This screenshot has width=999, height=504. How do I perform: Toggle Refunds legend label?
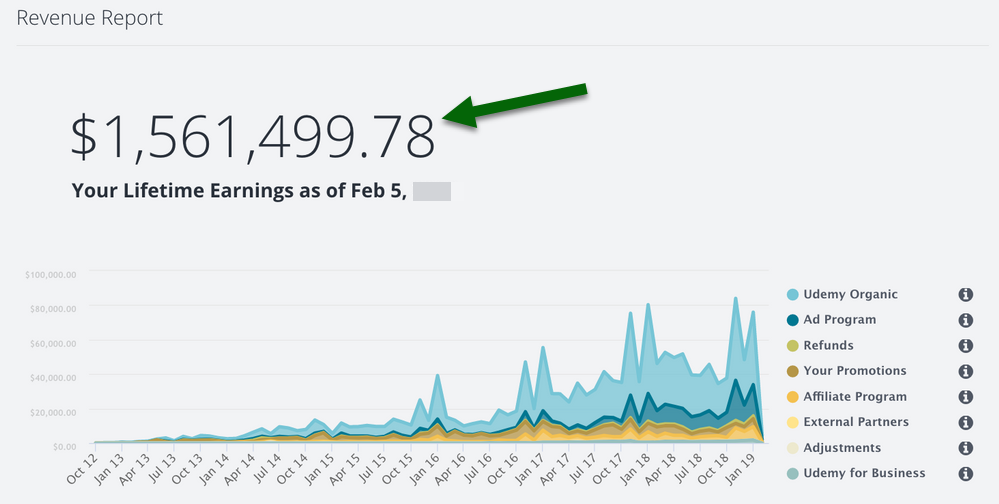828,345
